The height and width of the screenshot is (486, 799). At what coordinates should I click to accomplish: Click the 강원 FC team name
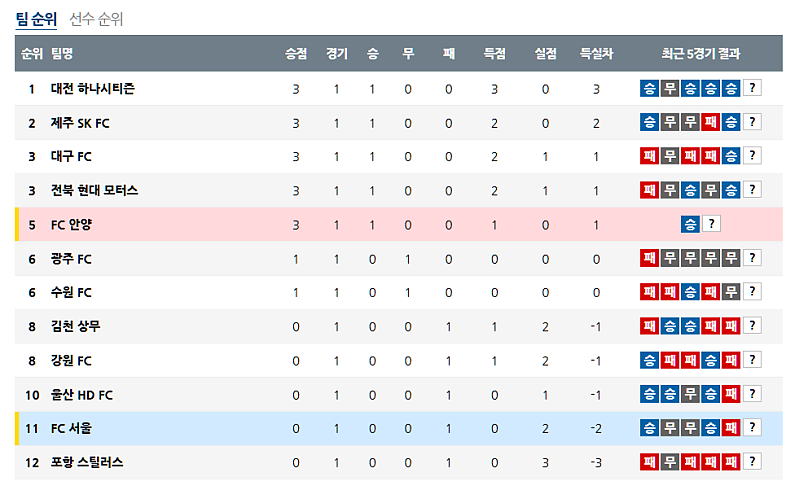(x=71, y=360)
